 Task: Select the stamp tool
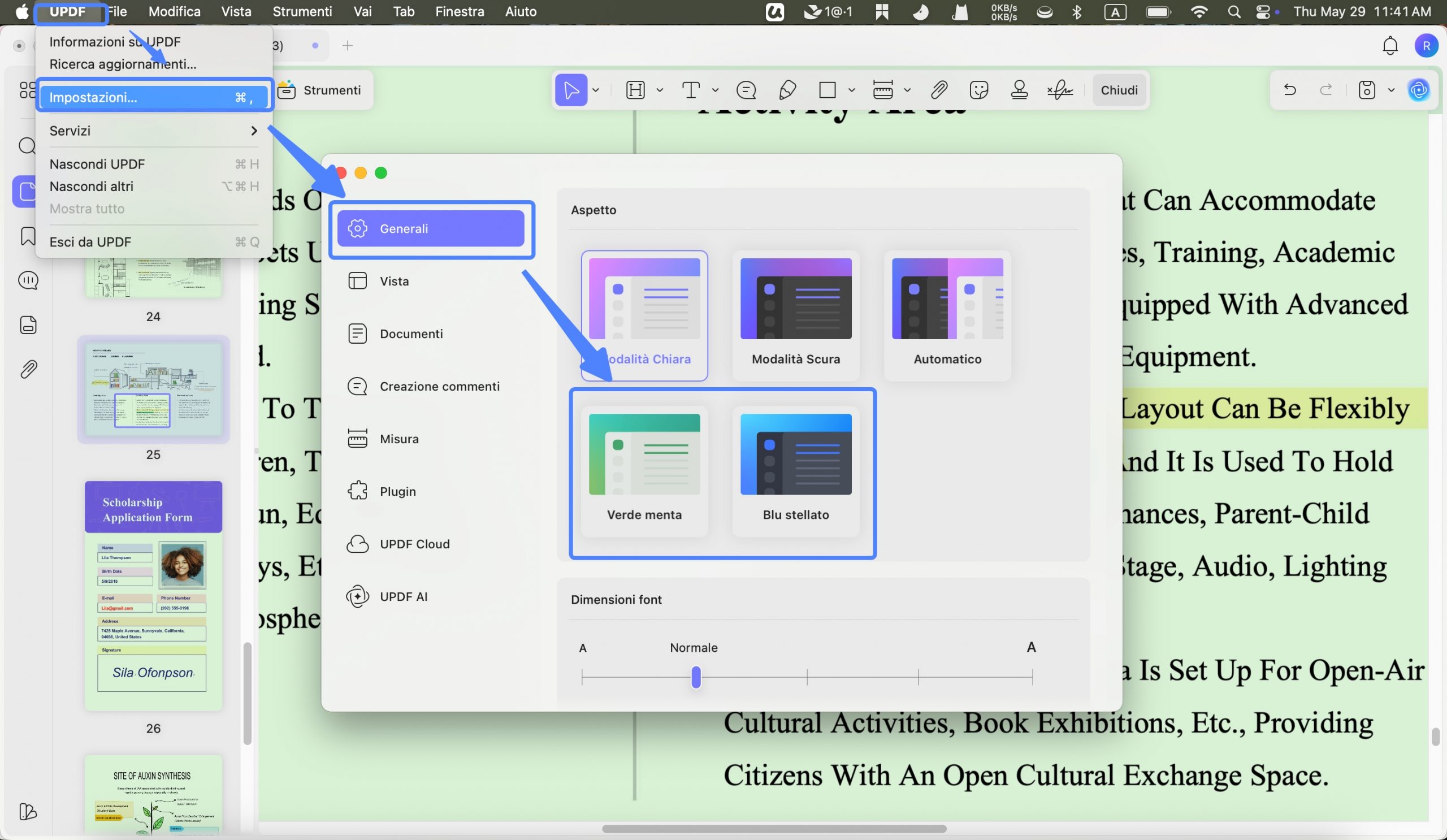coord(1019,90)
